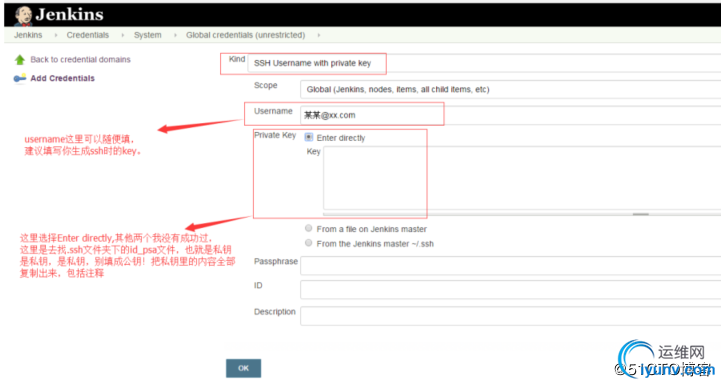Click the Description input field

[510, 316]
